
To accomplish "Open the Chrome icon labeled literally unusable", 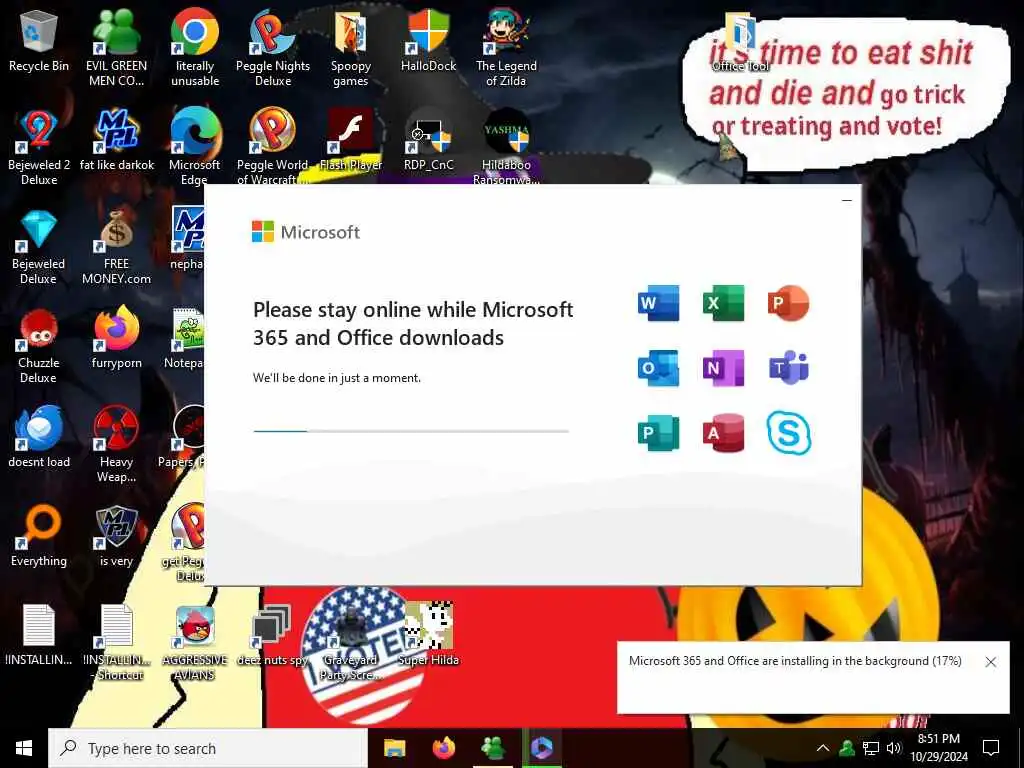I will click(195, 48).
